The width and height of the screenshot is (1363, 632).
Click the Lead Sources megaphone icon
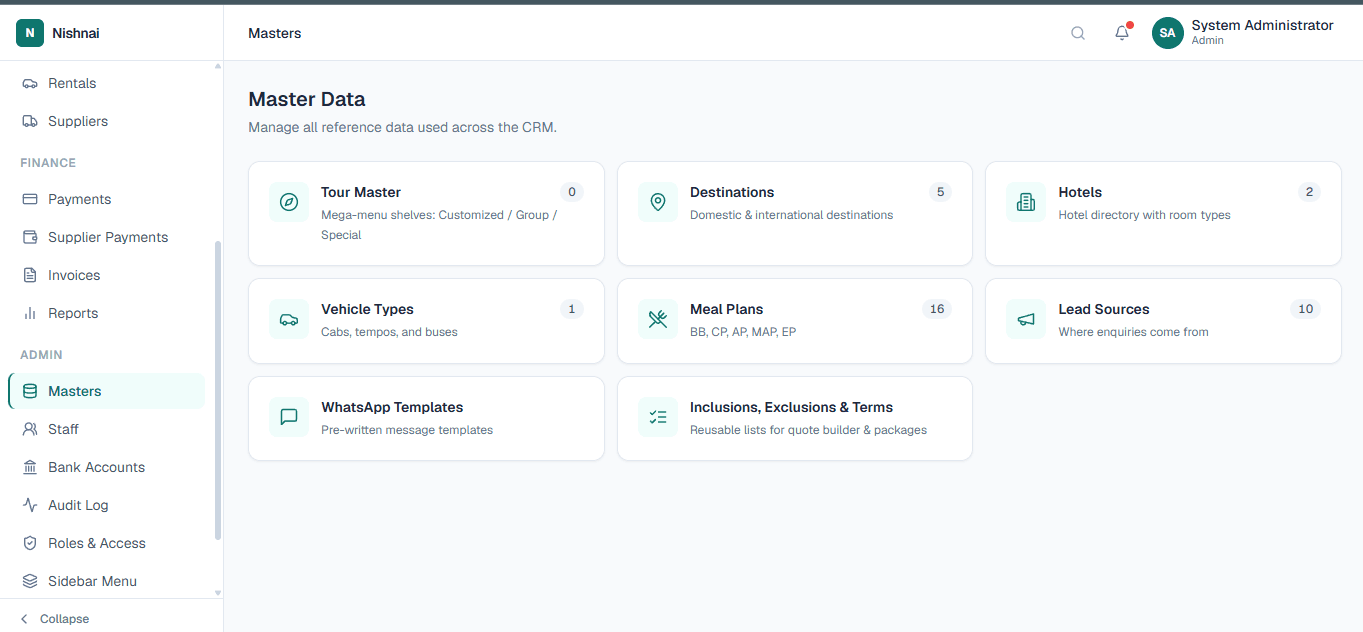[1026, 319]
